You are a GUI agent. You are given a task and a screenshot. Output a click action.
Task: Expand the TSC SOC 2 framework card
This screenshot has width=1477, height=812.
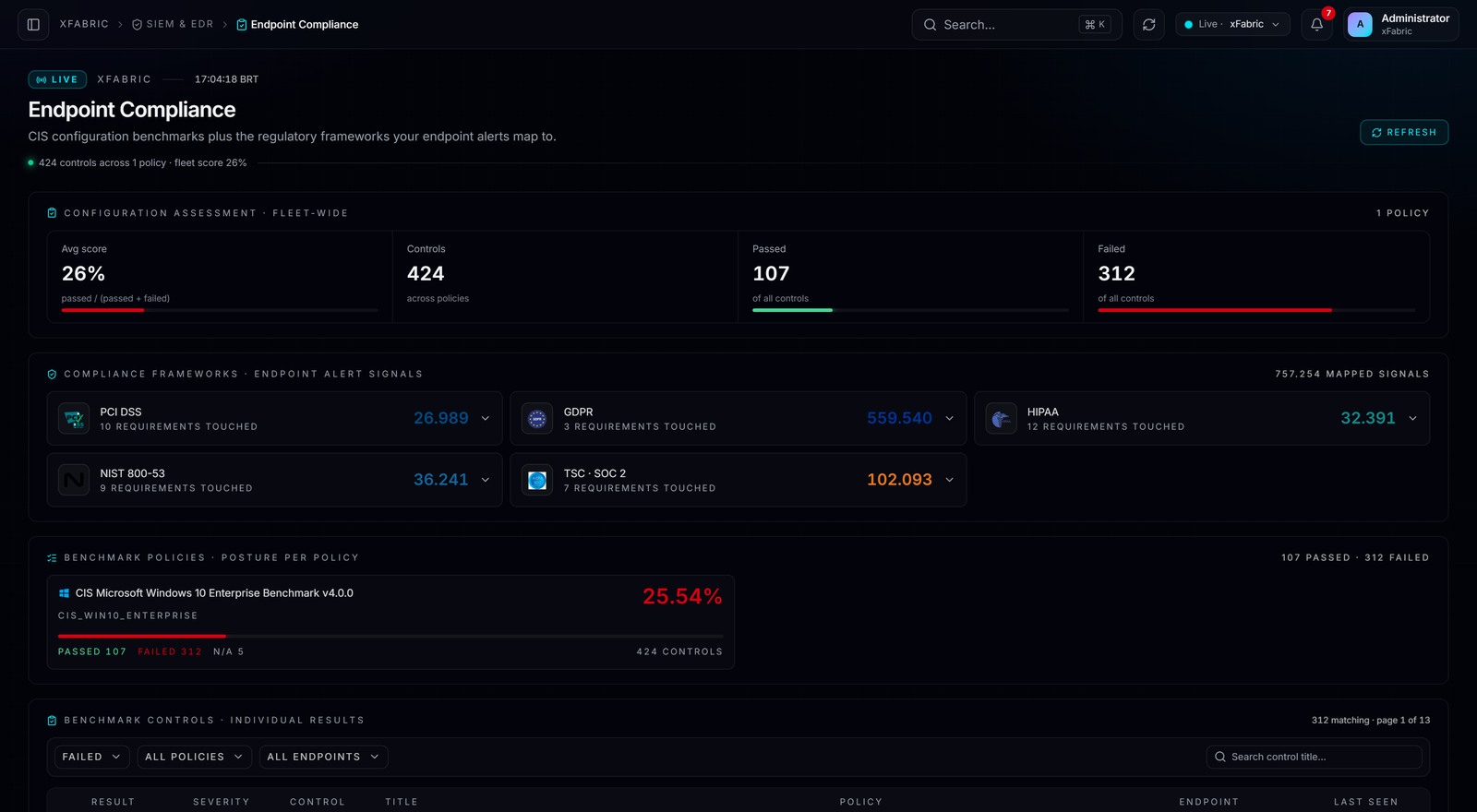[x=949, y=480]
